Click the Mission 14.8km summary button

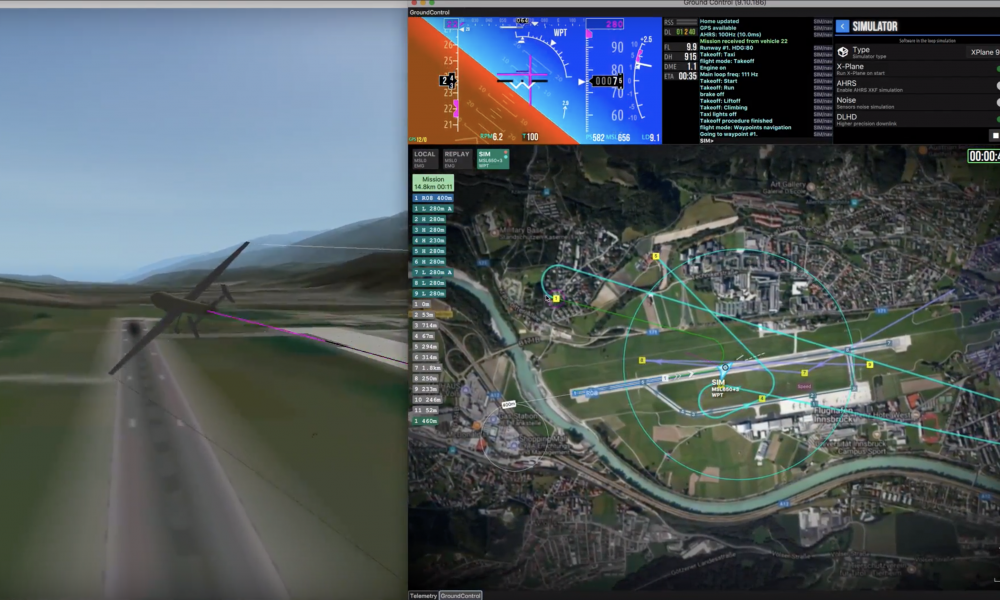point(433,183)
